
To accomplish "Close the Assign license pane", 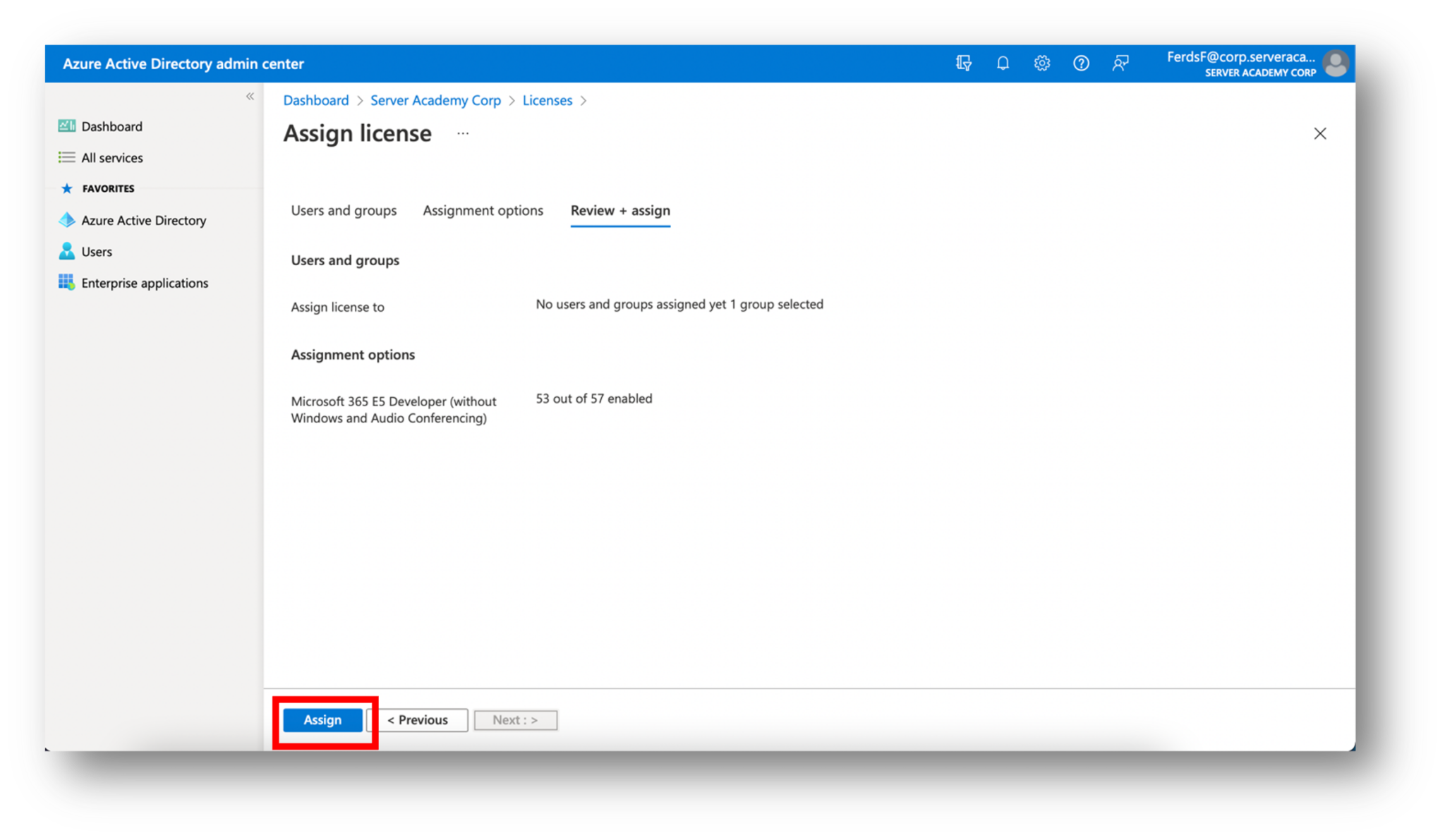I will pos(1320,133).
